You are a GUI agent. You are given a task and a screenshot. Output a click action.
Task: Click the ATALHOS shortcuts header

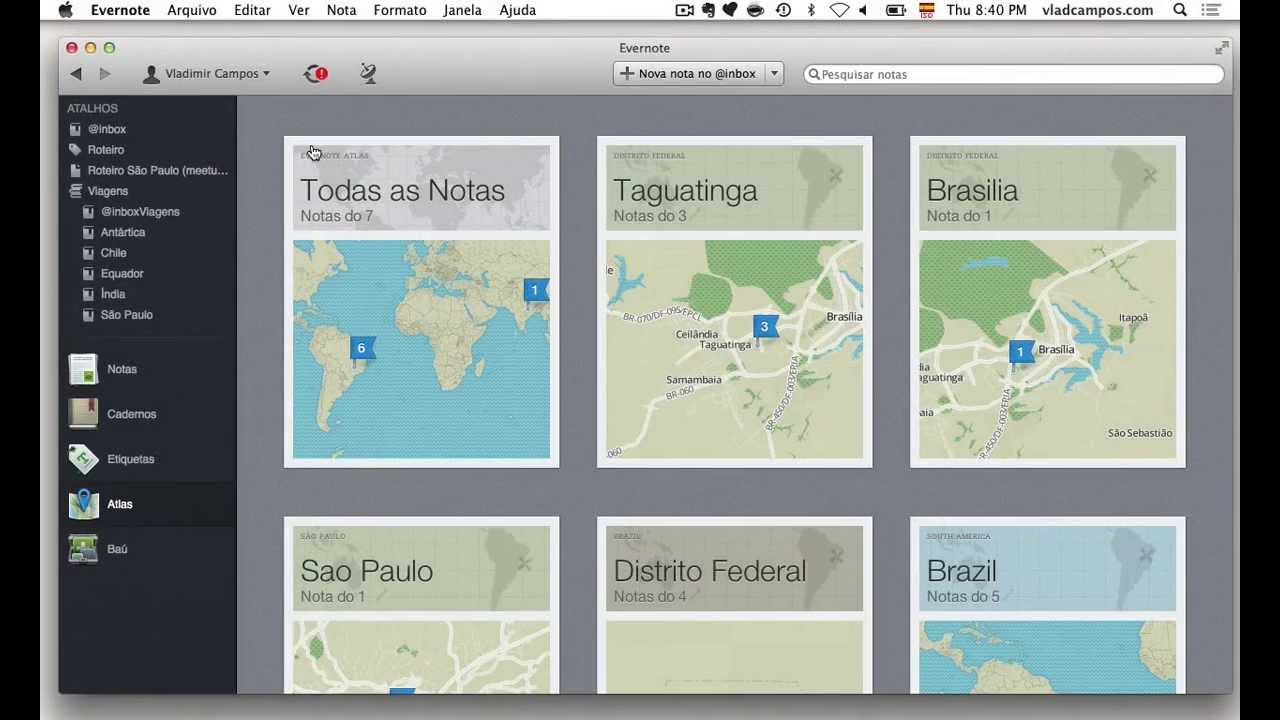point(92,108)
